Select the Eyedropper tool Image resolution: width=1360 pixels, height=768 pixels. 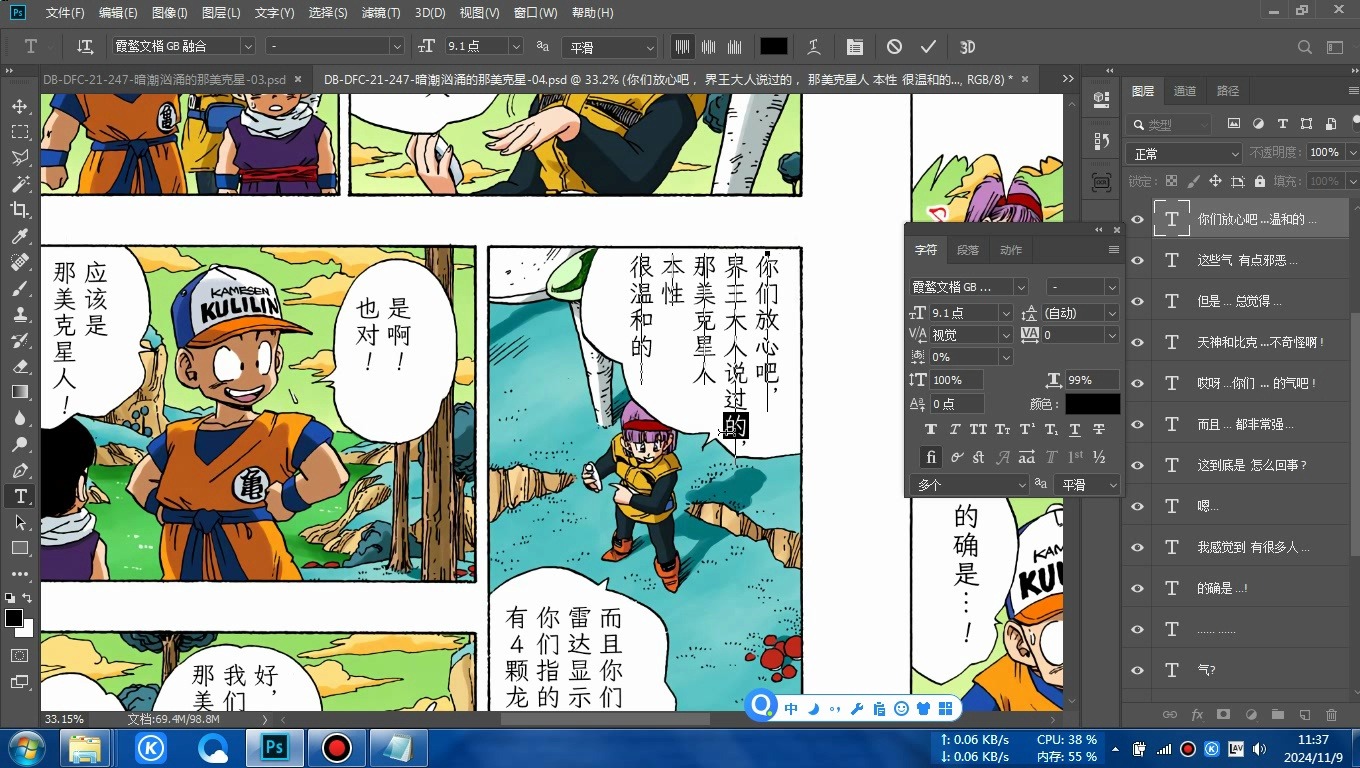(19, 236)
